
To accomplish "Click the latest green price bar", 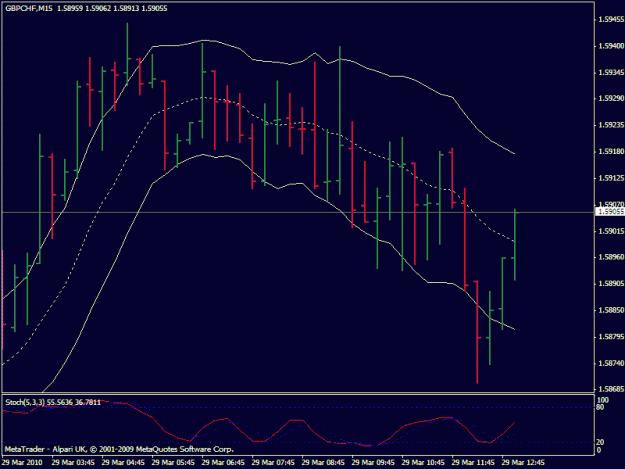I will [515, 245].
